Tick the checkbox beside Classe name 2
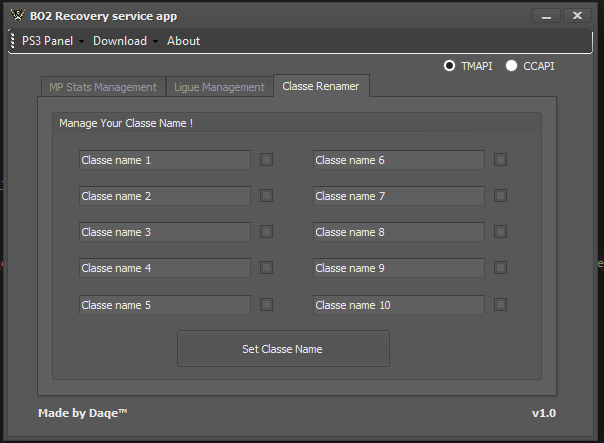The width and height of the screenshot is (604, 443). 266,195
